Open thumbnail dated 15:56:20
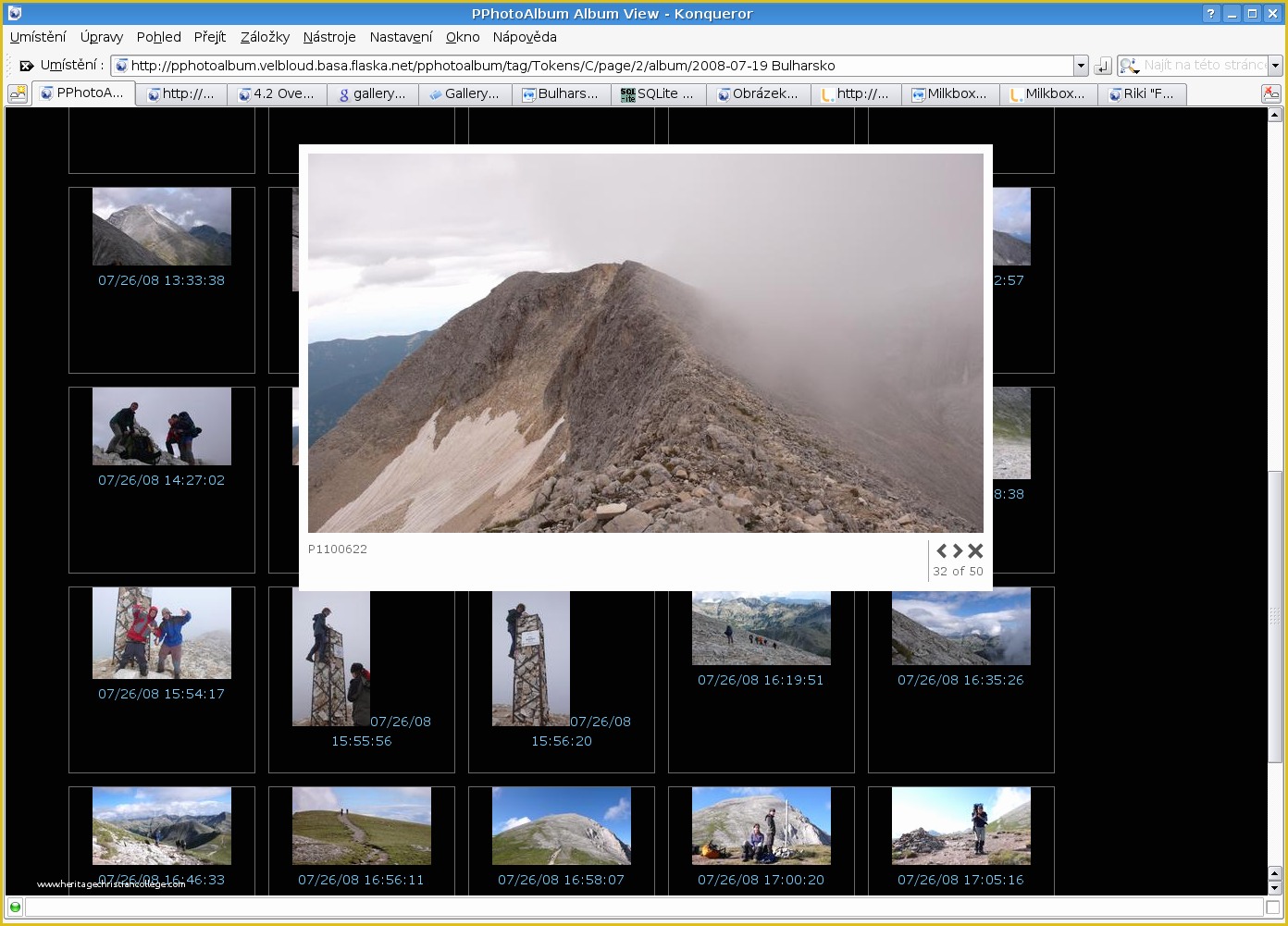The height and width of the screenshot is (926, 1288). (x=531, y=659)
